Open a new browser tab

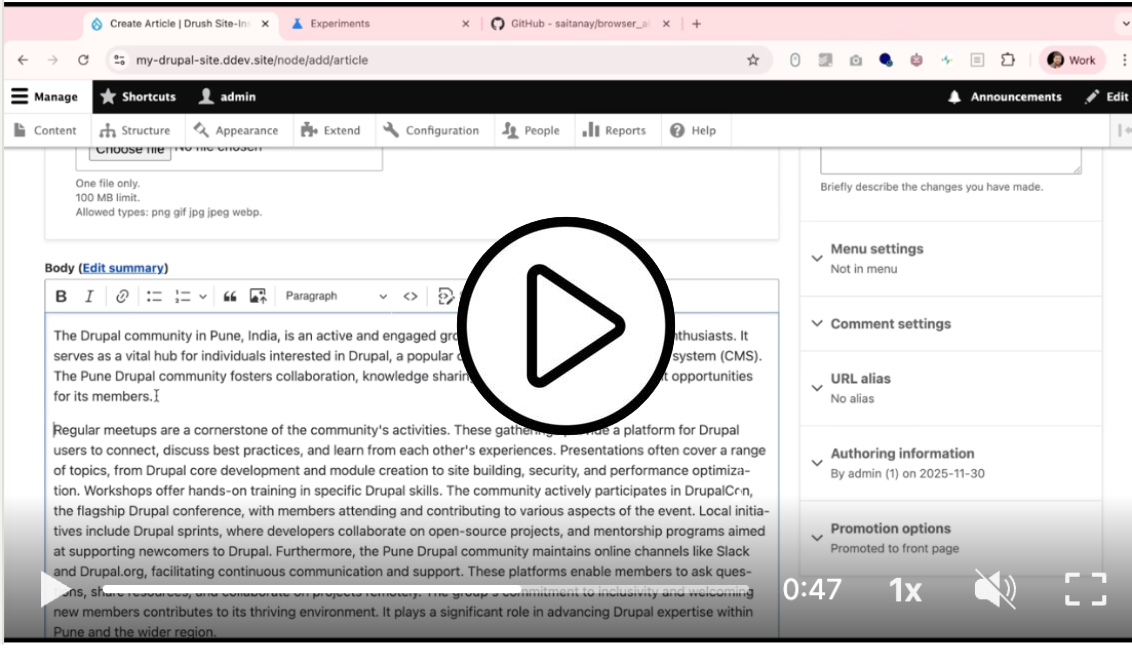[x=697, y=24]
